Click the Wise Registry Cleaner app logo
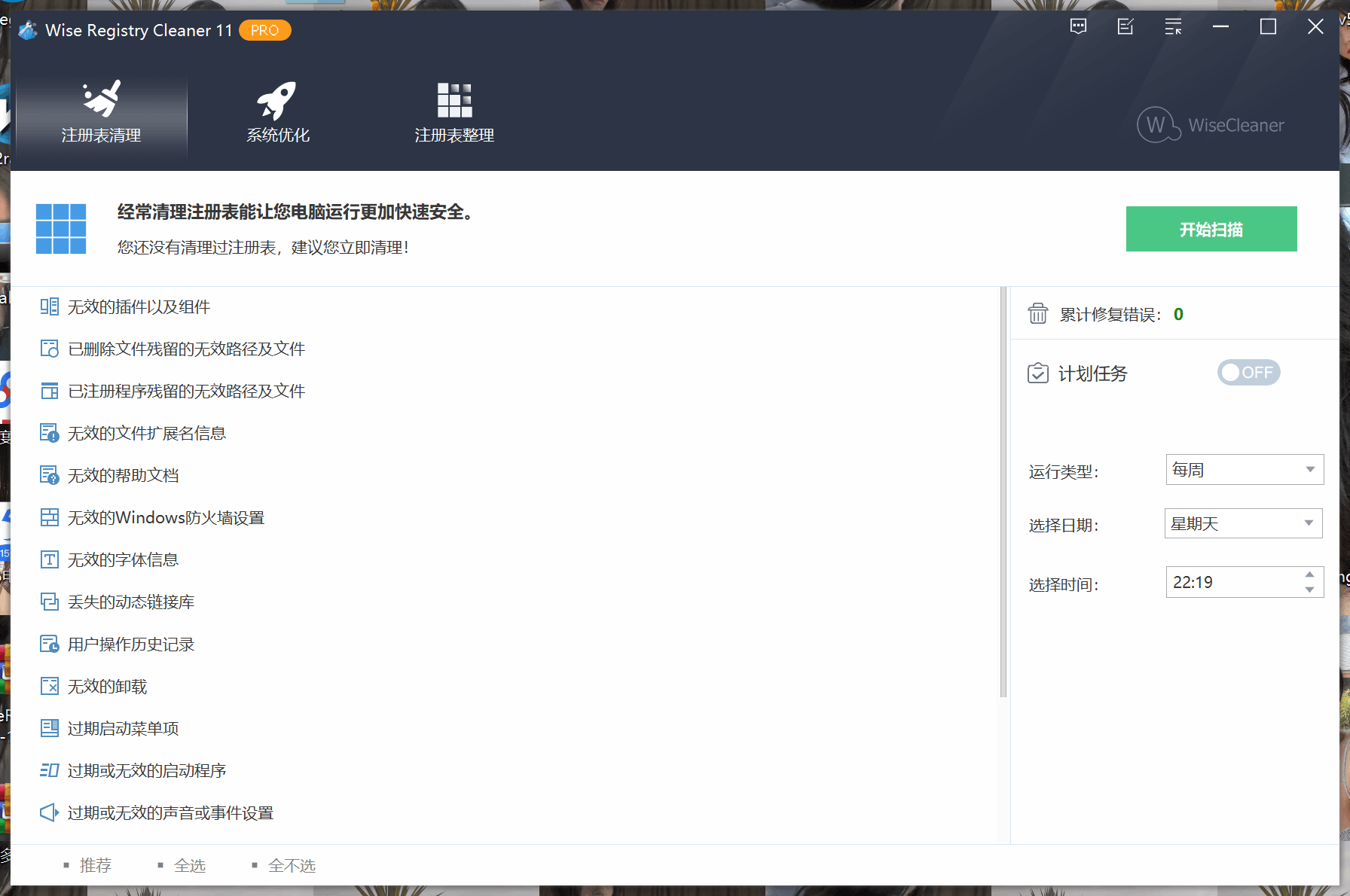The width and height of the screenshot is (1350, 896). tap(28, 30)
